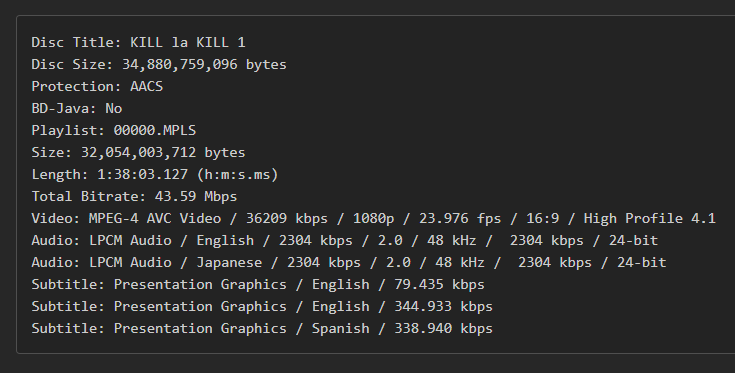The height and width of the screenshot is (373, 735).
Task: Click the word Japanese in audio line
Action: pos(229,262)
